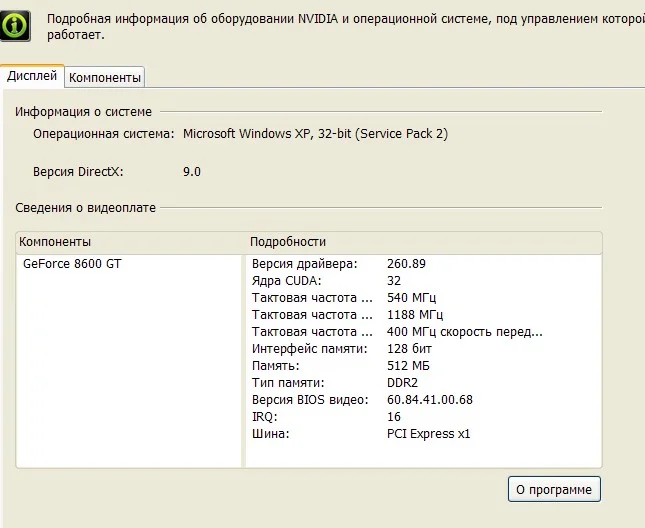This screenshot has height=528, width=645.
Task: Select GeForce 8600 GT in the list
Action: (72, 264)
